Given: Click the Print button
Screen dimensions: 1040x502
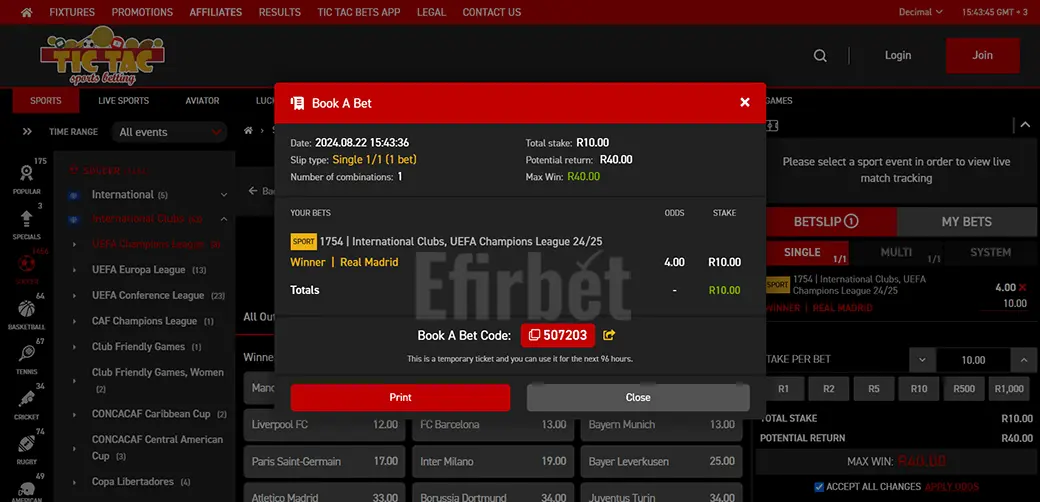Looking at the screenshot, I should pos(400,398).
